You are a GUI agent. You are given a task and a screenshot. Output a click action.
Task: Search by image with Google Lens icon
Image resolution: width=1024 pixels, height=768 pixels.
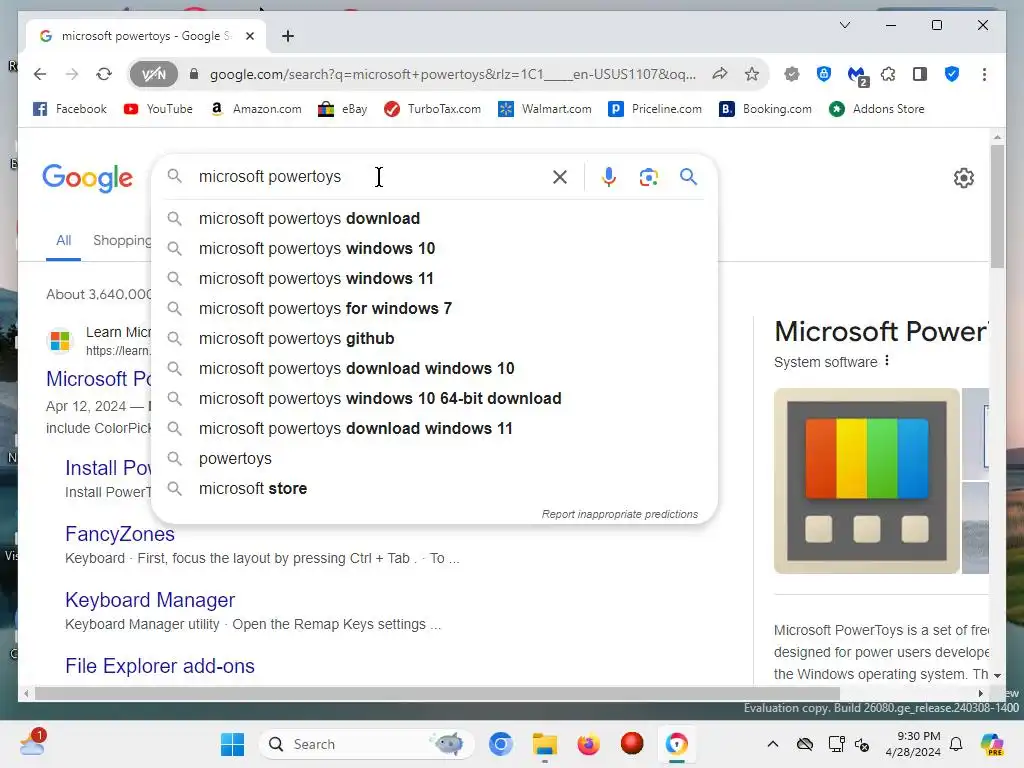(x=648, y=177)
